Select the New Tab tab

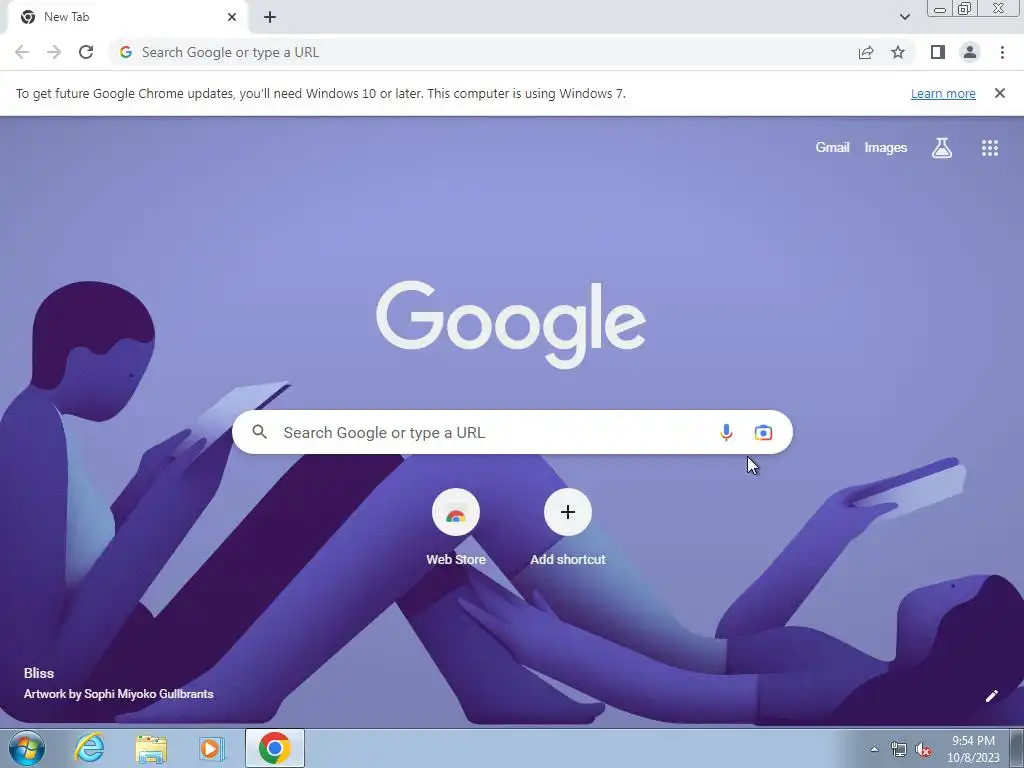pos(127,17)
